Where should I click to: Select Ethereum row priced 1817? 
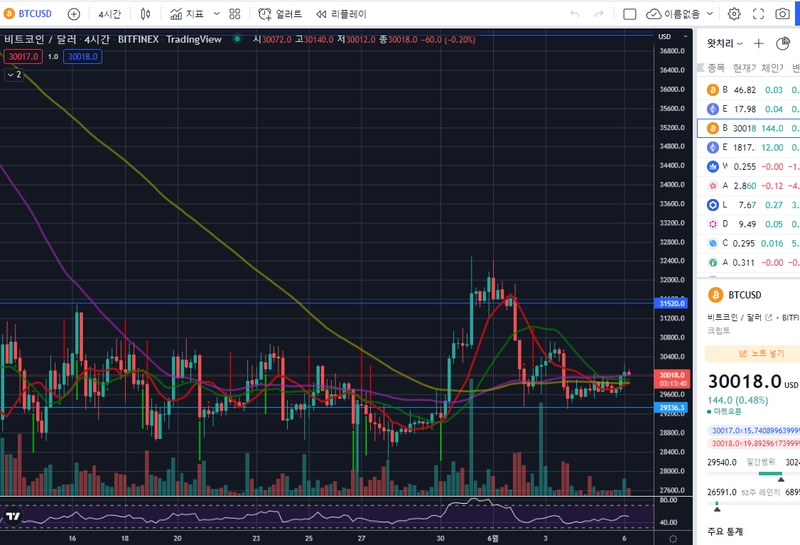coord(748,147)
